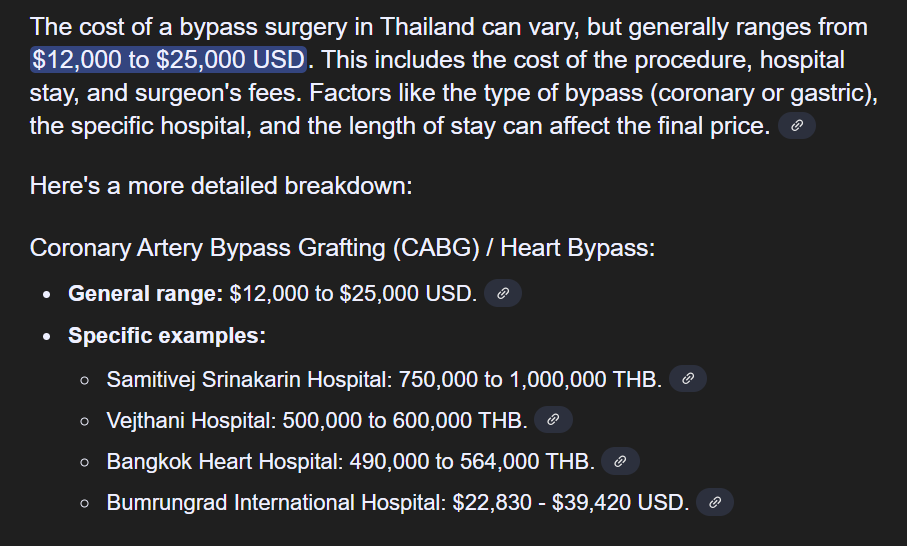
Task: Click Bumrungrad International Hospital price line
Action: click(398, 503)
